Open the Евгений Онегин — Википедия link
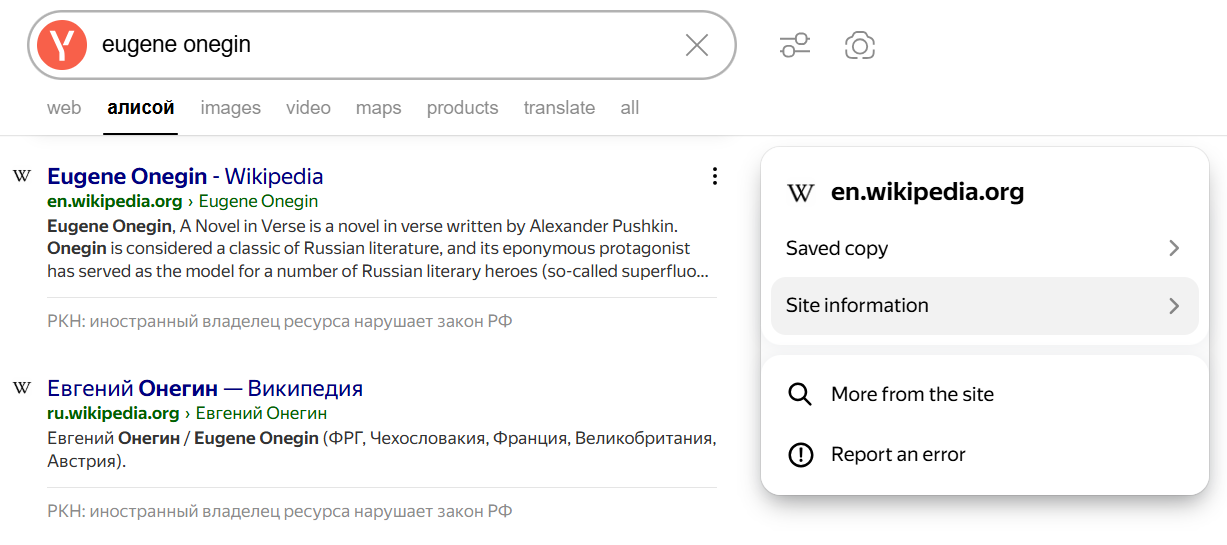 pyautogui.click(x=205, y=389)
